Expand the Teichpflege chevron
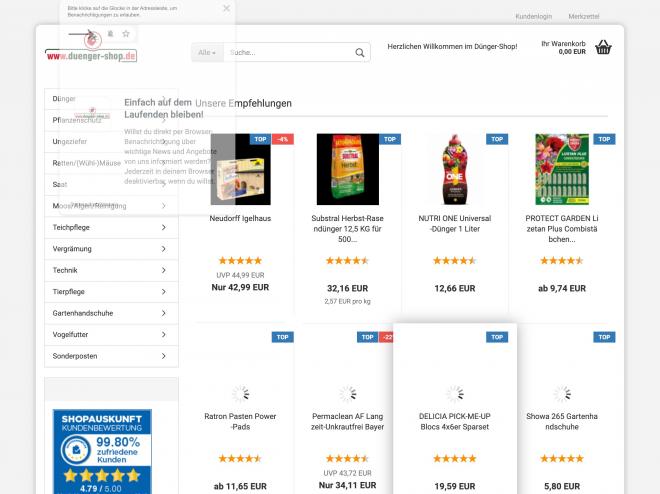The height and width of the screenshot is (494, 660). 163,227
